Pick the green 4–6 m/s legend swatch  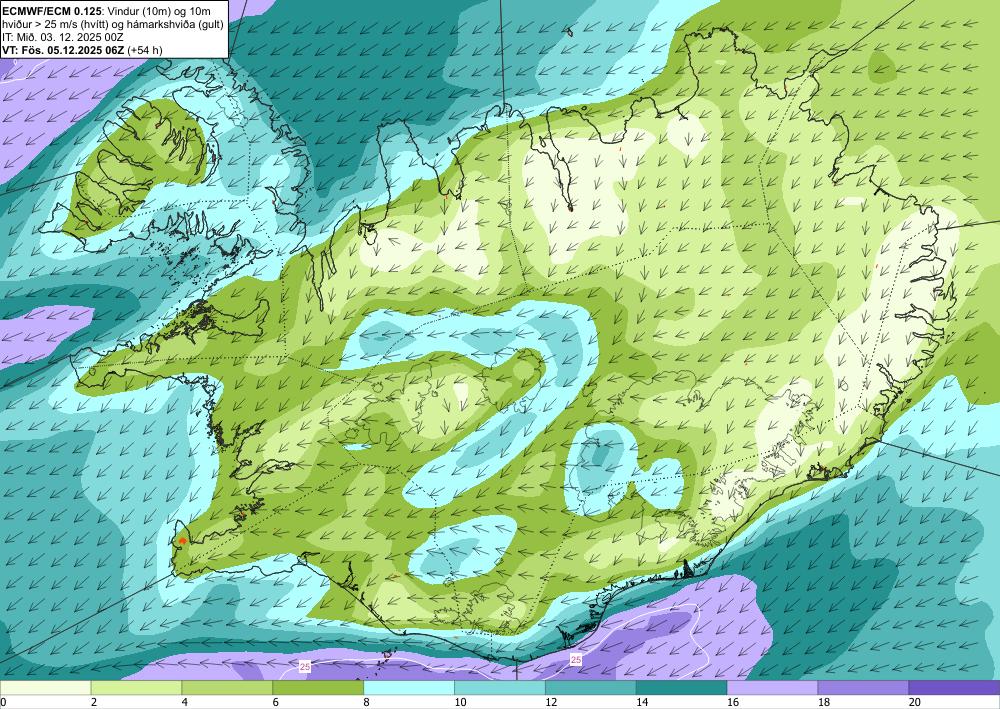(227, 687)
